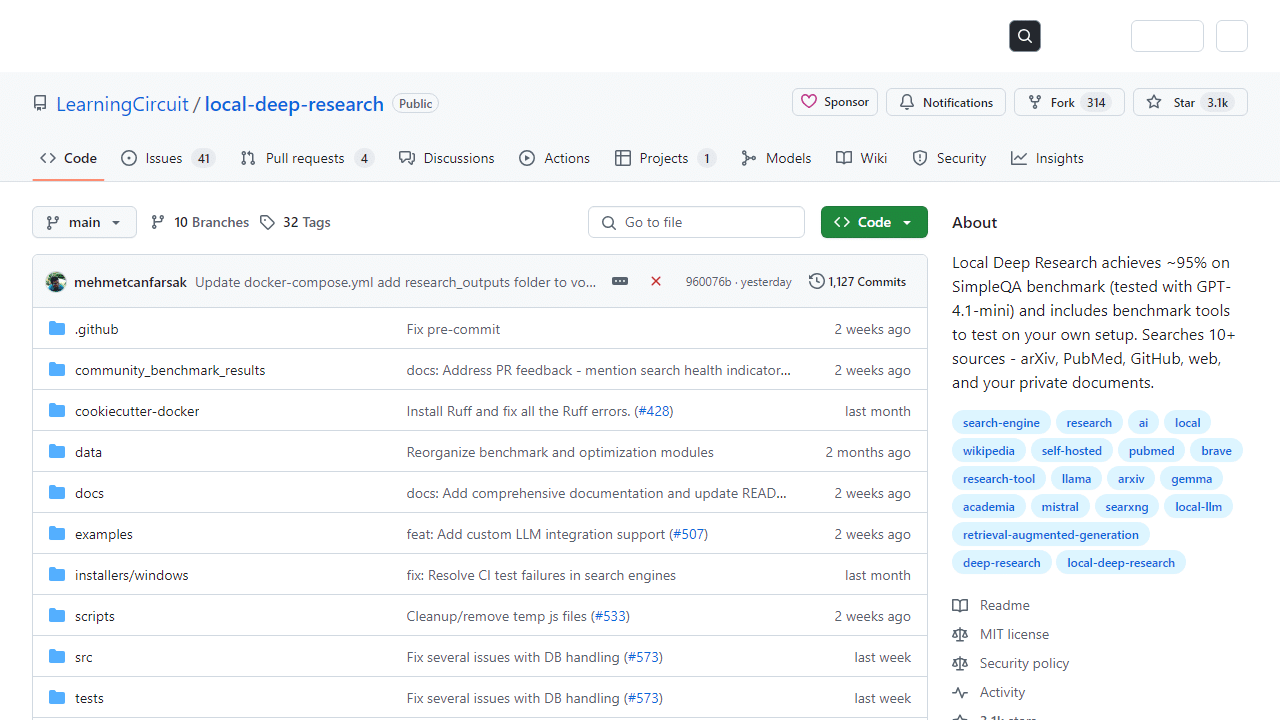Open the Actions tab
This screenshot has width=1280, height=720.
tap(555, 158)
